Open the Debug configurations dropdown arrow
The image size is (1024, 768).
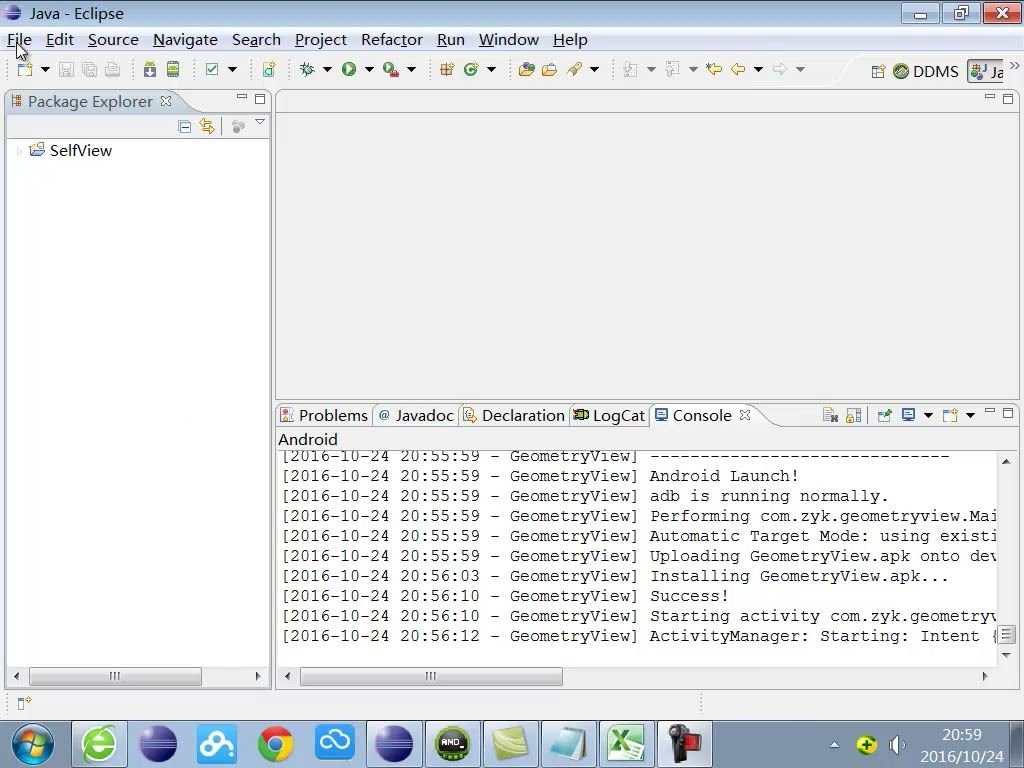coord(327,69)
